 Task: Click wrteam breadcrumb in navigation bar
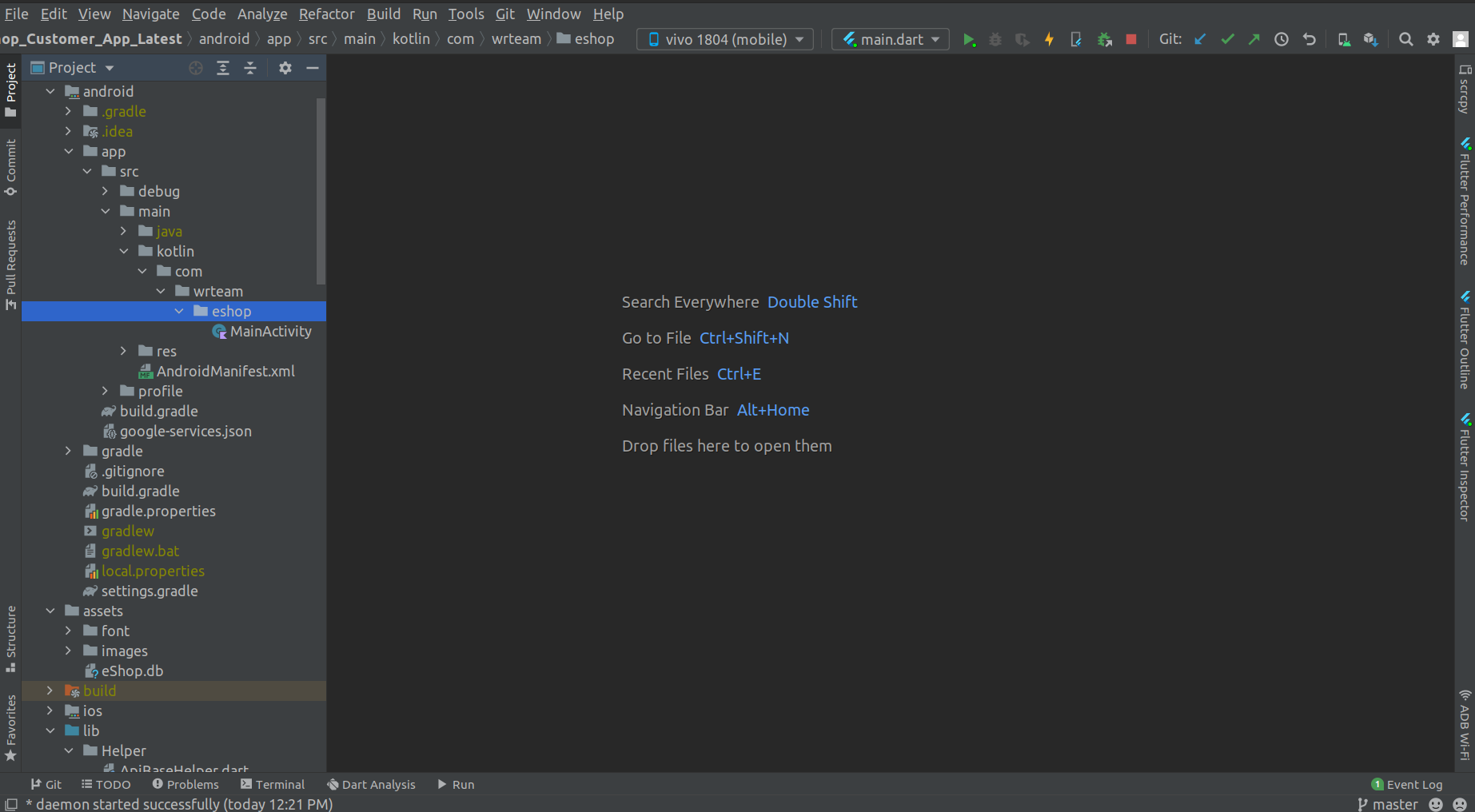click(x=516, y=38)
